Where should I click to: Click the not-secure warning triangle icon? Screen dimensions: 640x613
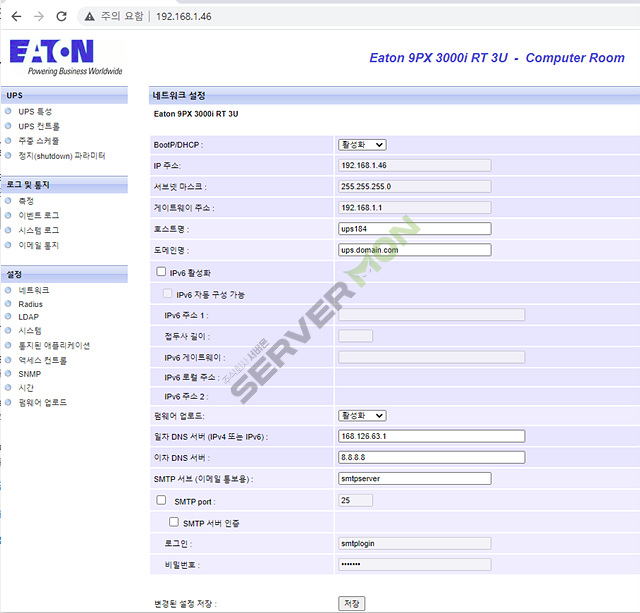[x=89, y=16]
